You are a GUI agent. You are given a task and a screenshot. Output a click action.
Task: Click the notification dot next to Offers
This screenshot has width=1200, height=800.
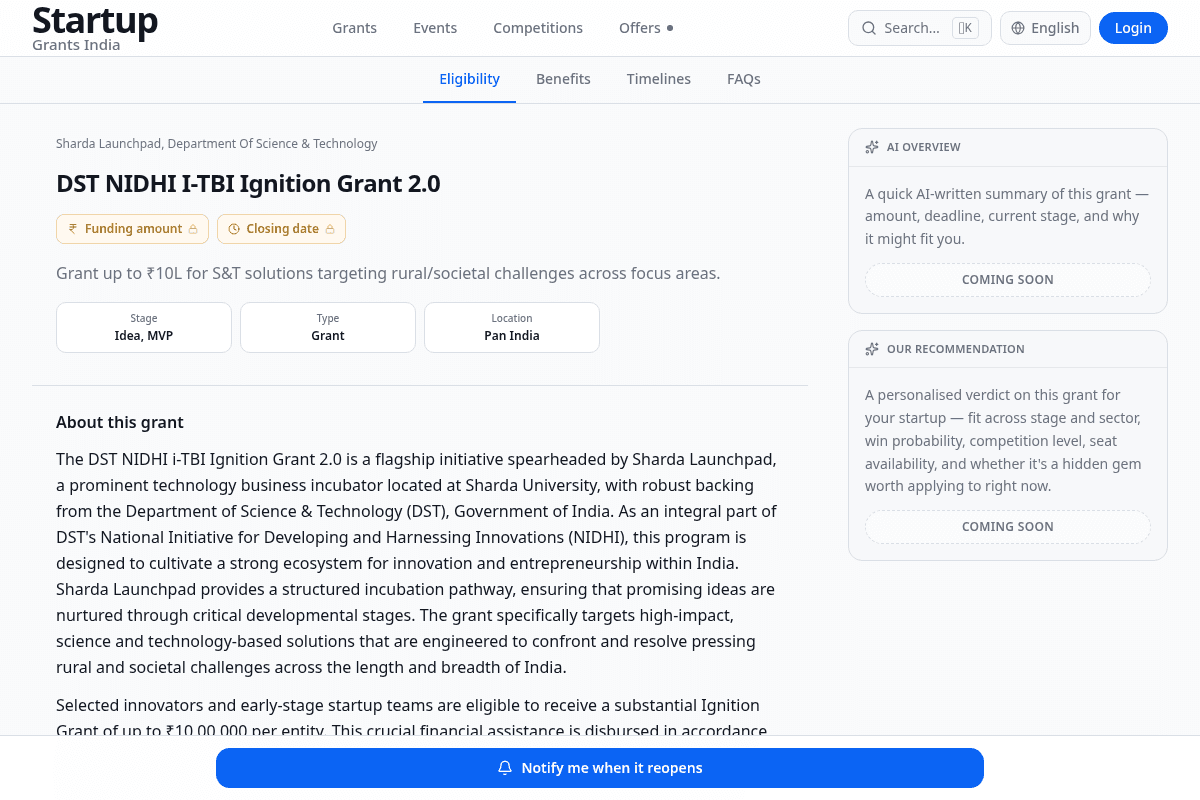click(x=670, y=28)
